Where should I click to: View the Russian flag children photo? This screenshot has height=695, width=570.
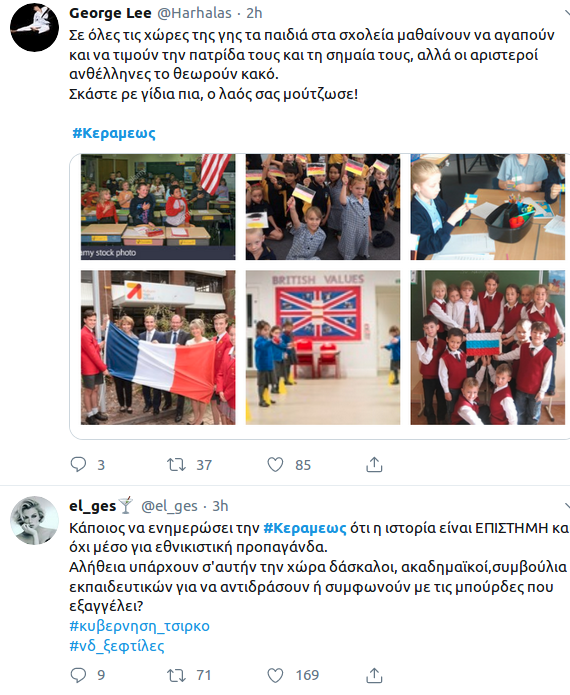pyautogui.click(x=488, y=348)
